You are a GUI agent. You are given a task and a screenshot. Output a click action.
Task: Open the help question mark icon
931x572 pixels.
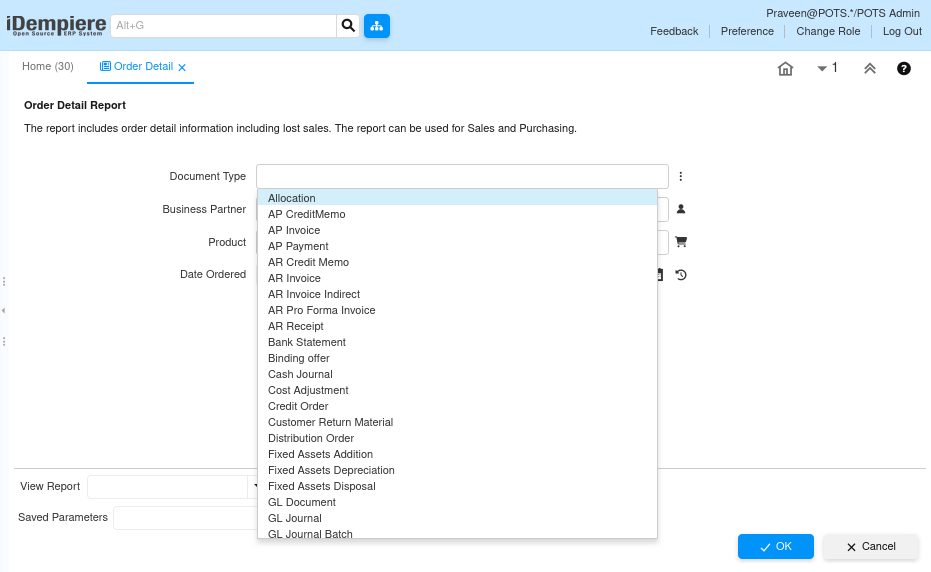[x=903, y=69]
